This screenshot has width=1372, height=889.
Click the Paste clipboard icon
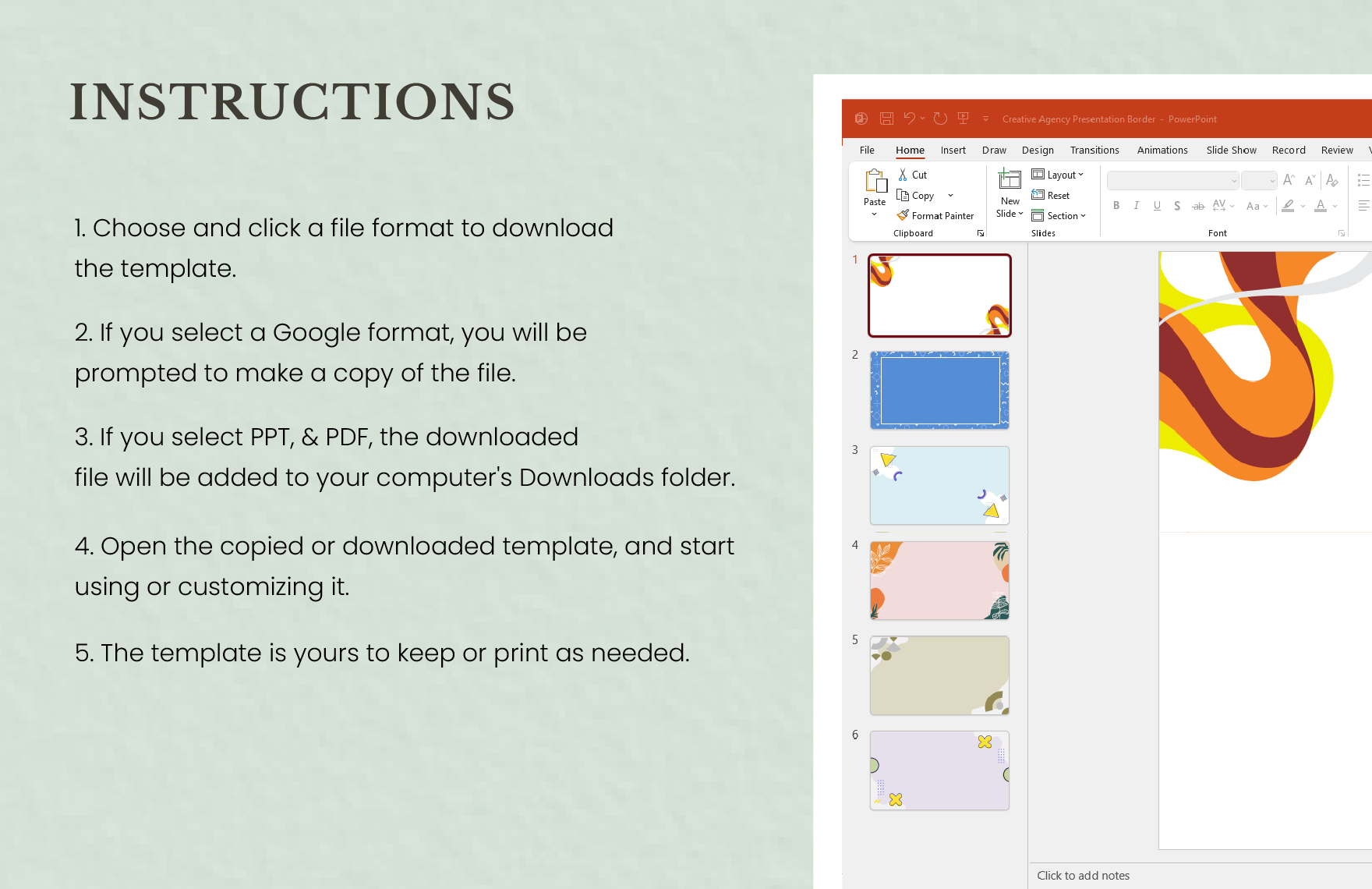(x=875, y=182)
